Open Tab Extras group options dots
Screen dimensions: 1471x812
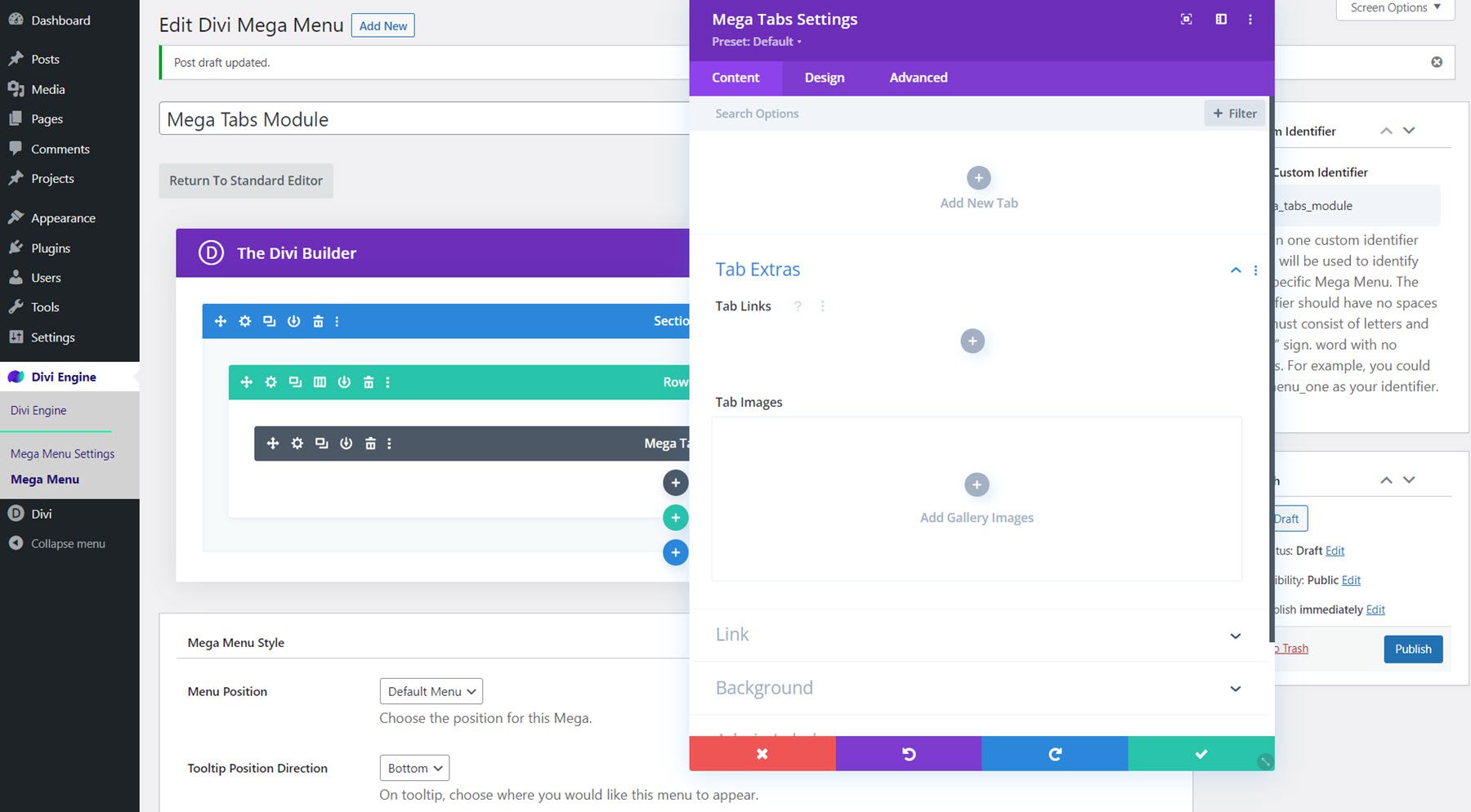click(x=1255, y=270)
